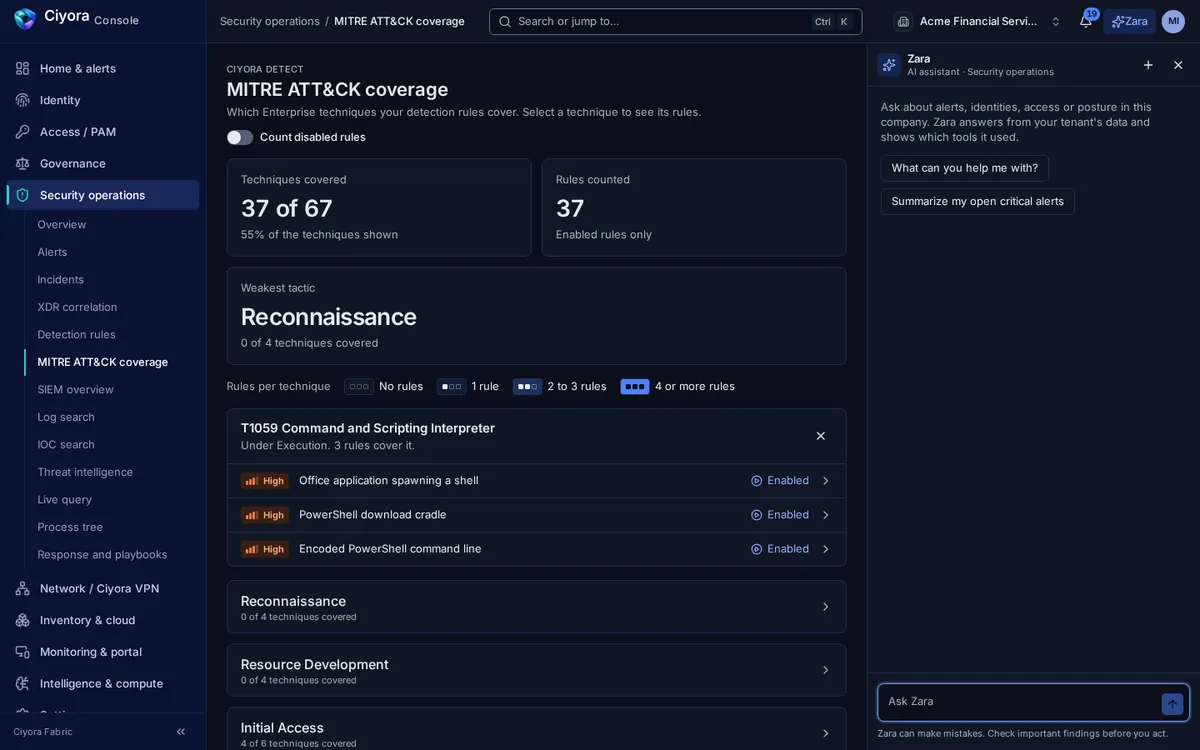Image resolution: width=1200 pixels, height=750 pixels.
Task: Open Monitoring & portal section
Action: point(103,652)
